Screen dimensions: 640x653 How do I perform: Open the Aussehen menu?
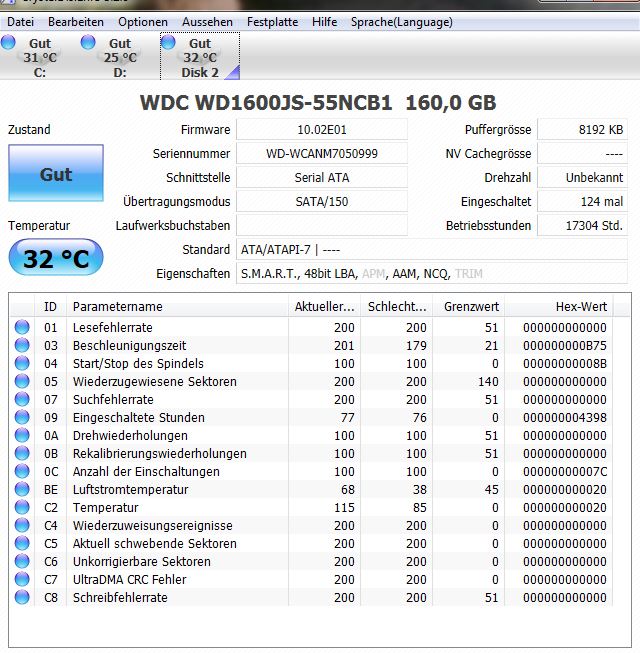pos(207,22)
